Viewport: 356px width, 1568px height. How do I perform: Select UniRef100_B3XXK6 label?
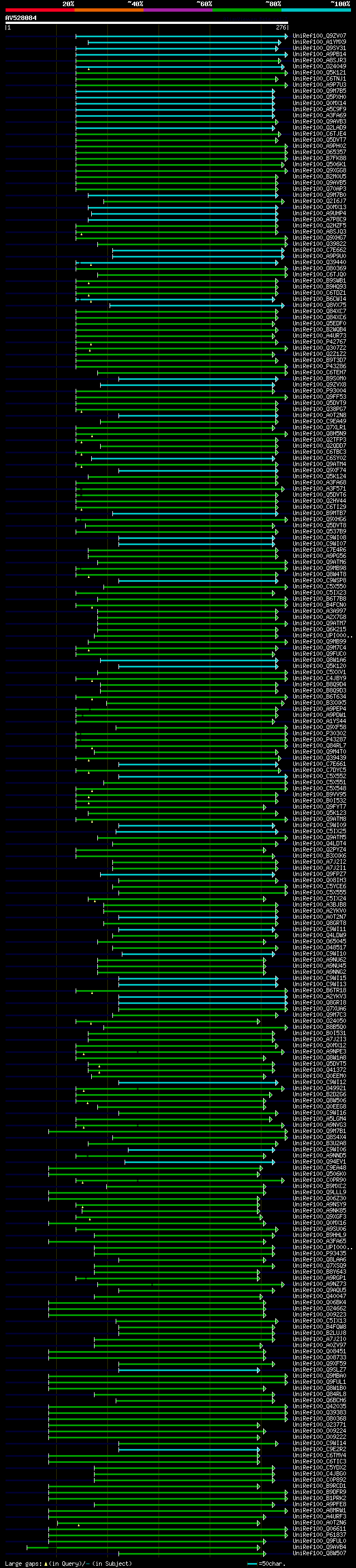(x=319, y=855)
